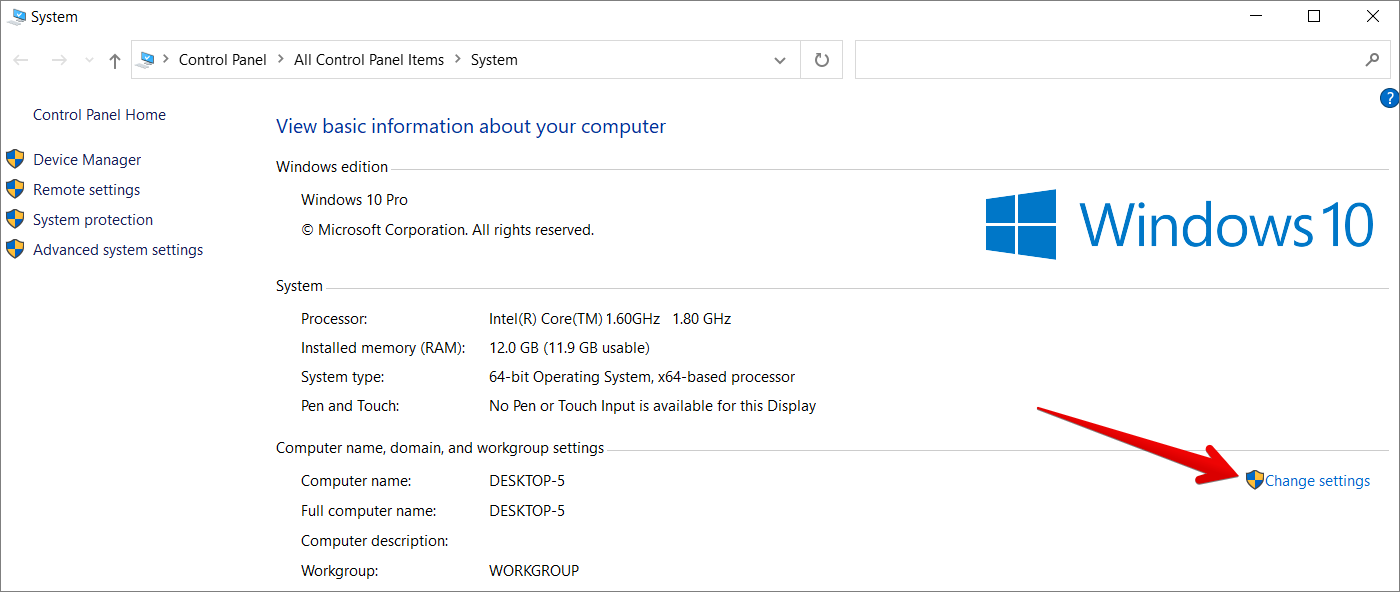The width and height of the screenshot is (1400, 592).
Task: Click the Back navigation arrow
Action: 21,60
